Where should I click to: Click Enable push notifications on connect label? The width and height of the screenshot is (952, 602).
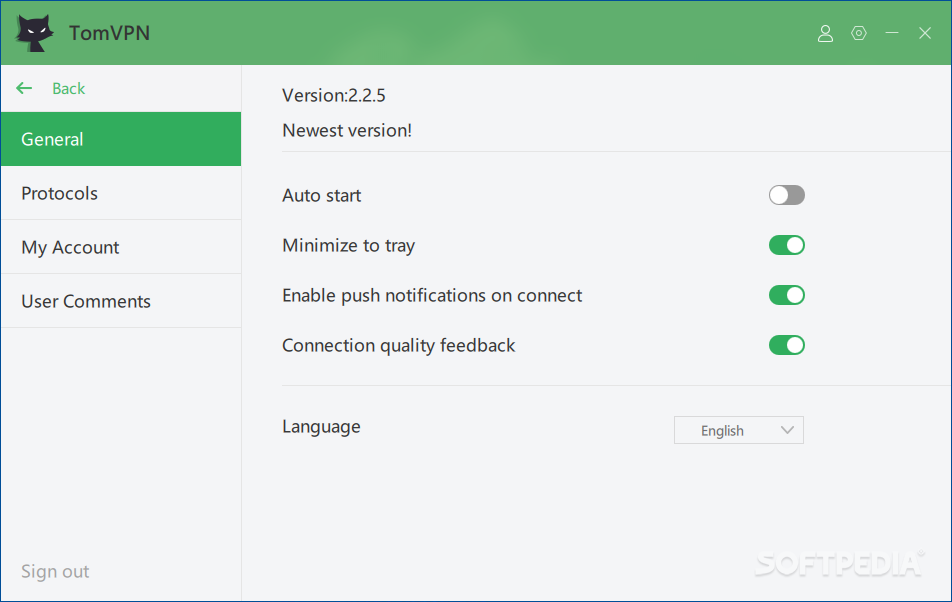[x=432, y=296]
